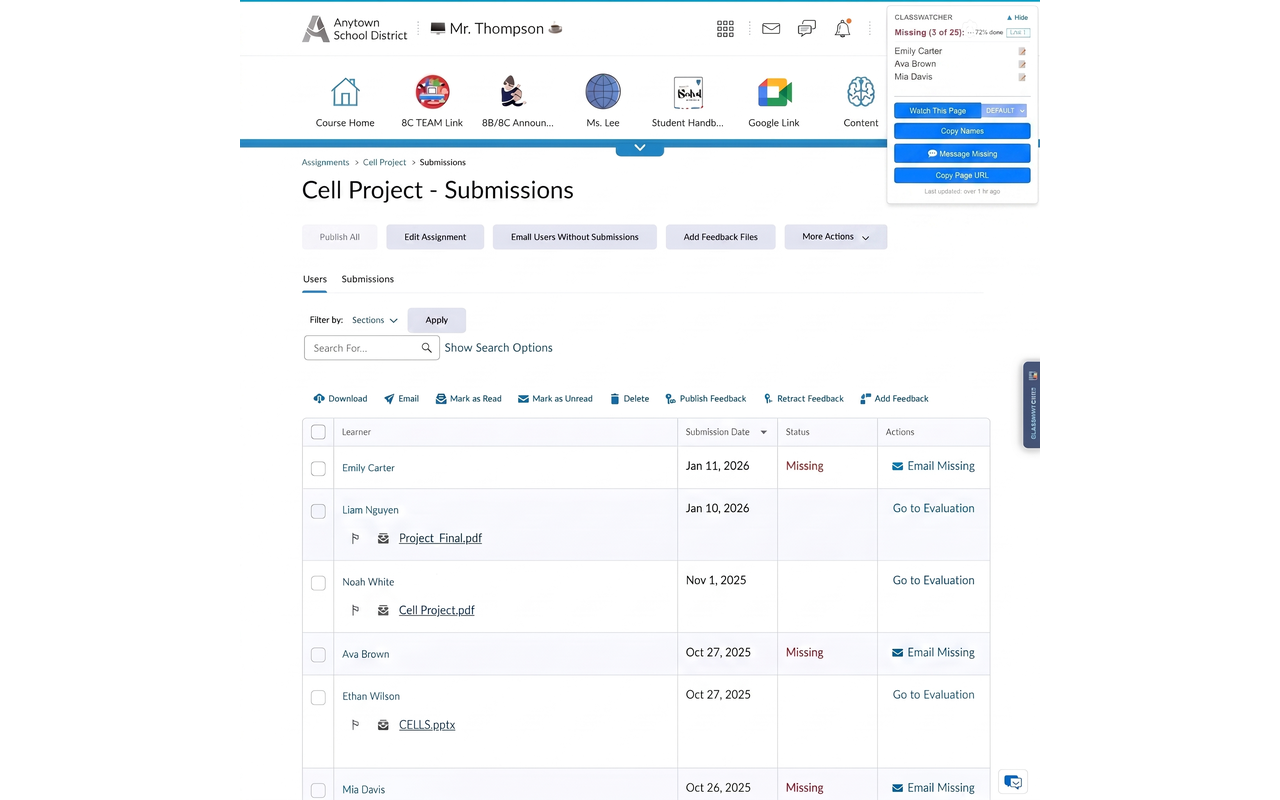Check the box for Mia Davis
This screenshot has width=1280, height=800.
[x=318, y=790]
